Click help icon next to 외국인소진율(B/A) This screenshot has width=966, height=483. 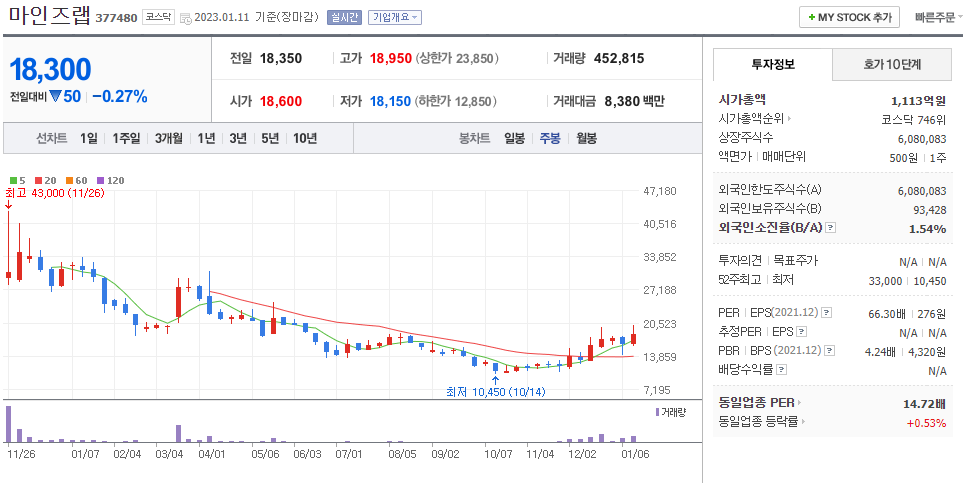[830, 228]
